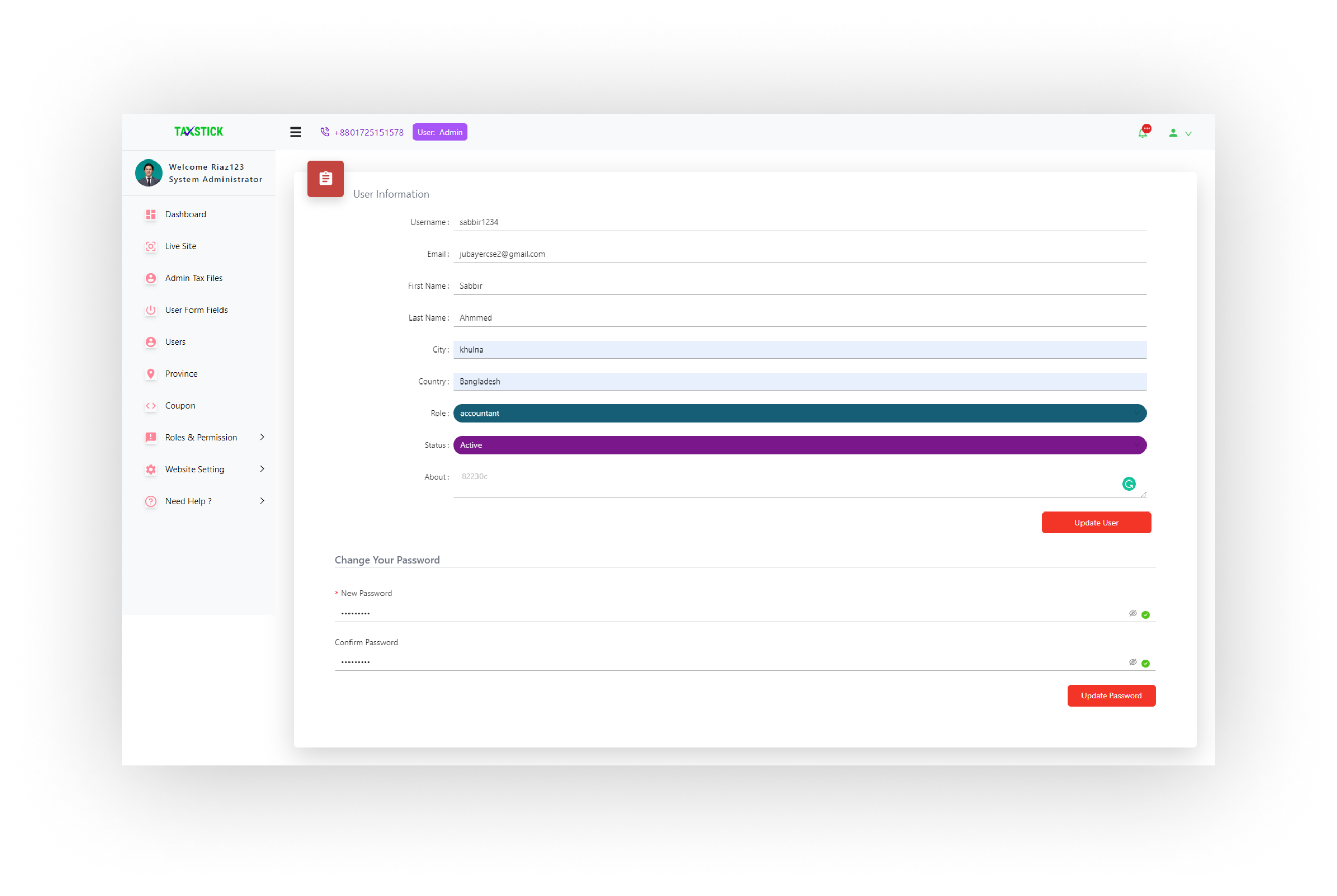Screen dimensions: 1337x896
Task: Show the New Password text
Action: 1132,613
